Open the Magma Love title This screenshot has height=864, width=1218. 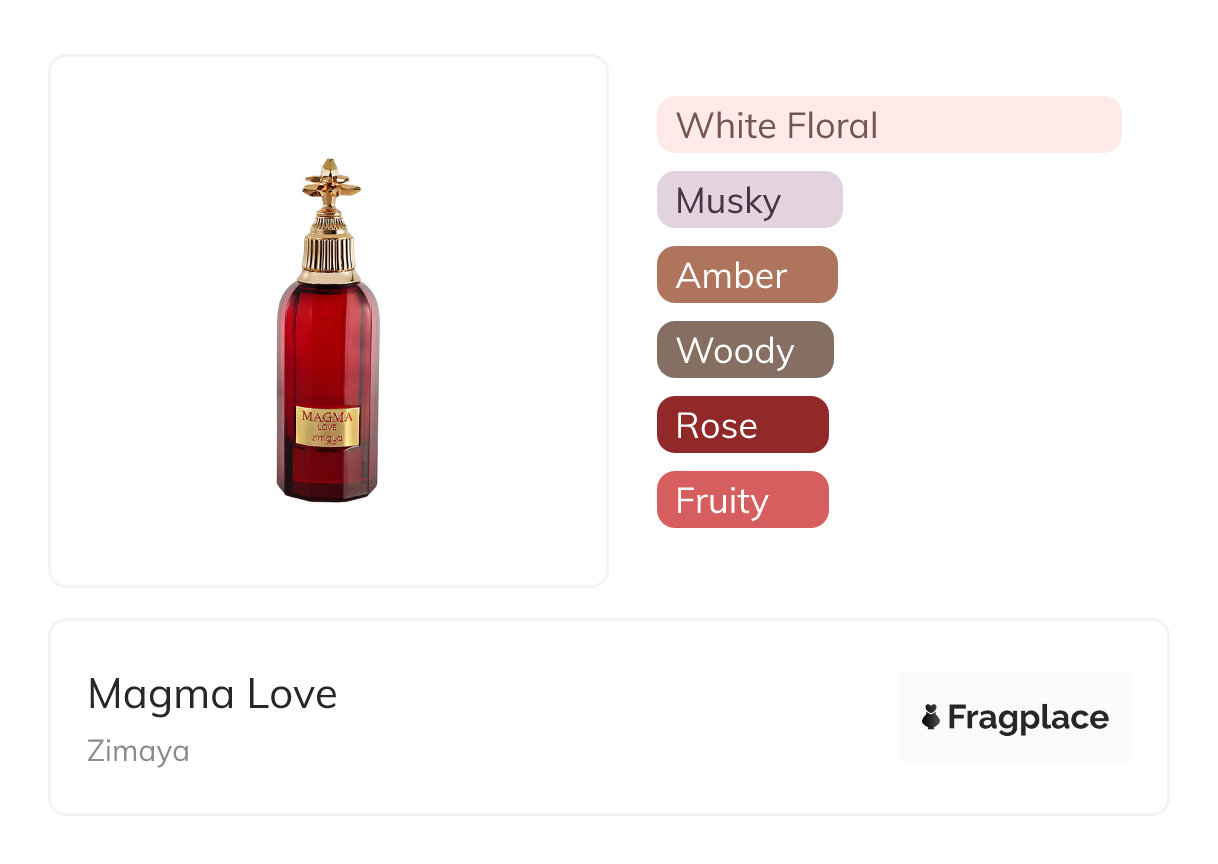click(212, 694)
